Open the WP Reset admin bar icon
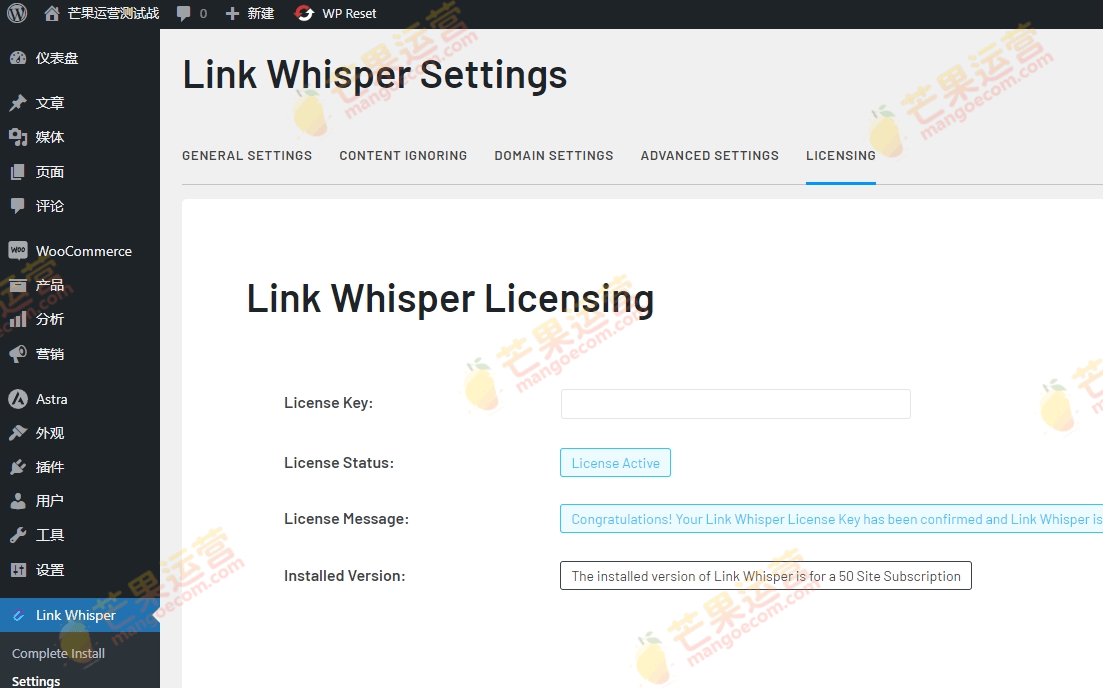 [x=303, y=13]
